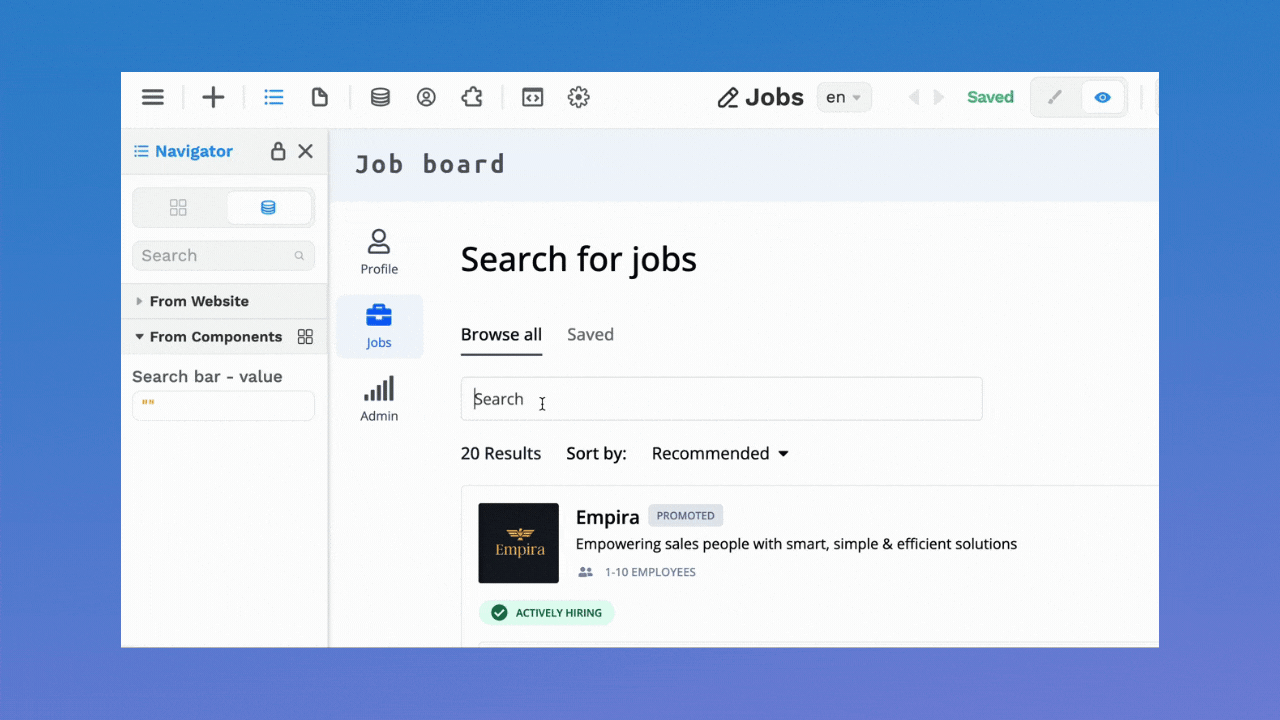Switch to edit mode with the brush toggle
Screen dimensions: 1280x720
(1055, 97)
